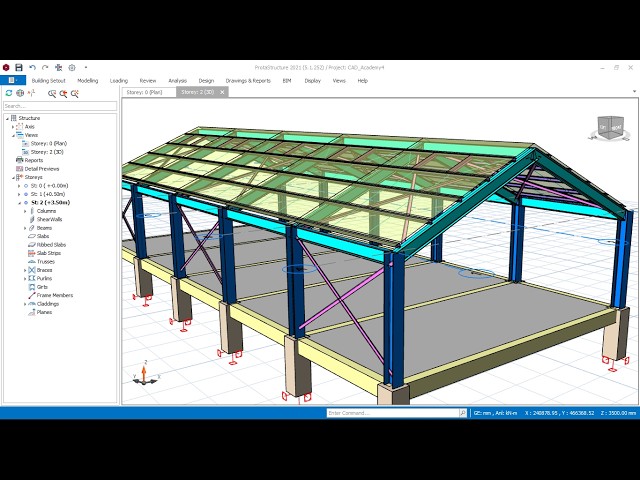This screenshot has width=640, height=480.
Task: Open the BIM ribbon tab
Action: click(x=287, y=81)
